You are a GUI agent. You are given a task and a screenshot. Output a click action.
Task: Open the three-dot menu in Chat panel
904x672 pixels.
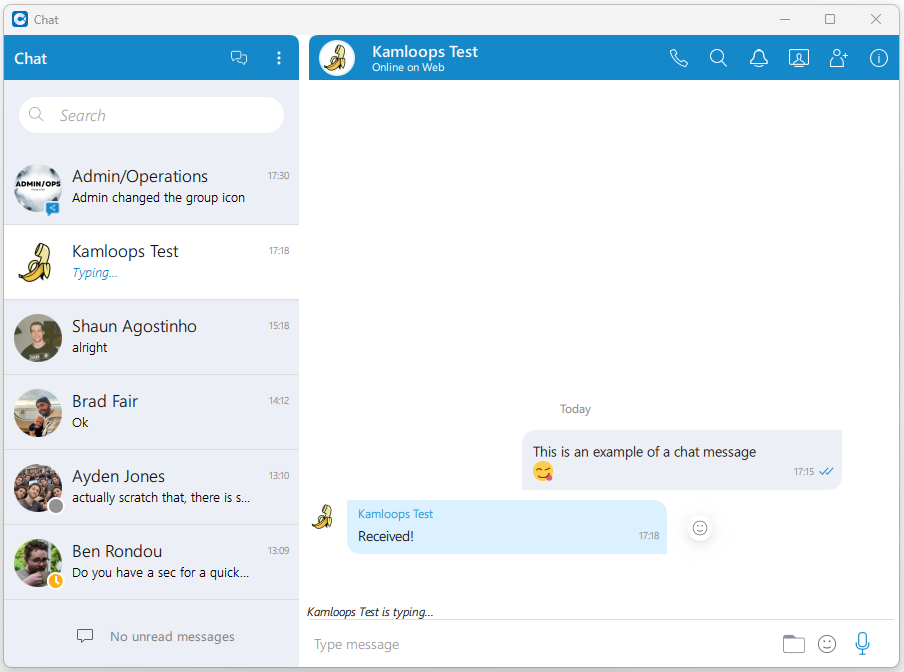click(x=279, y=58)
